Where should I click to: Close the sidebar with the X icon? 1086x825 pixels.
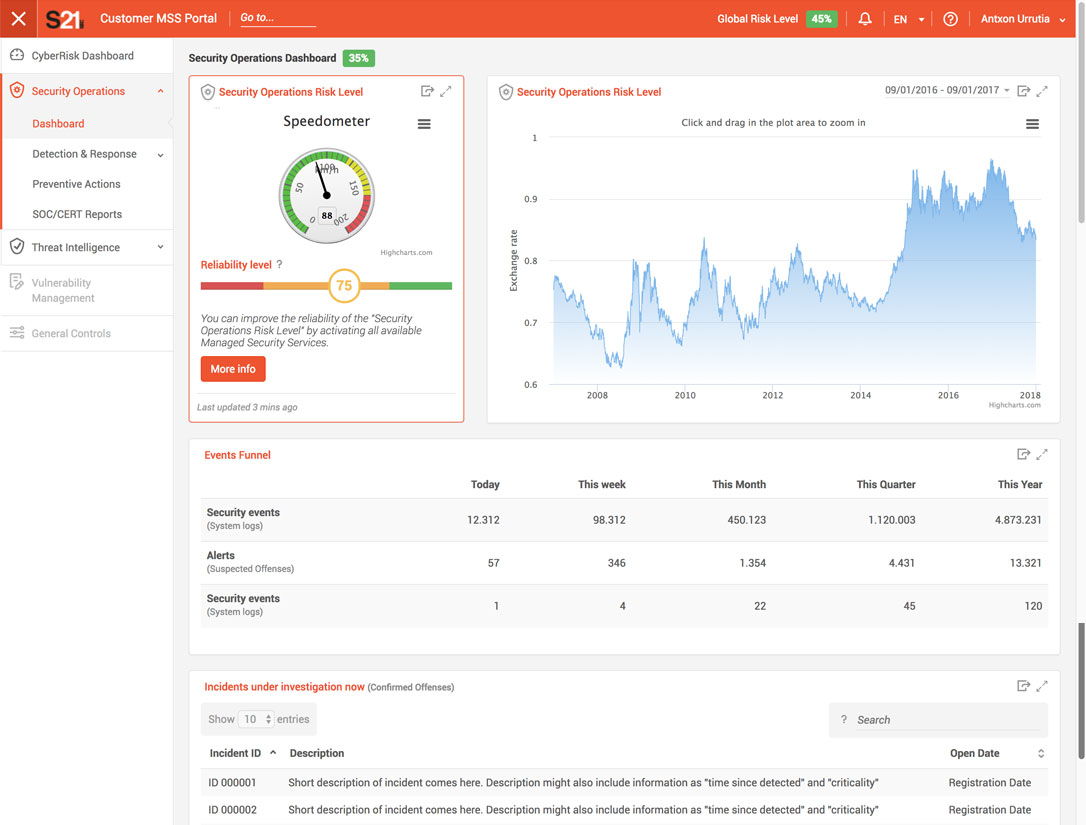(18, 19)
